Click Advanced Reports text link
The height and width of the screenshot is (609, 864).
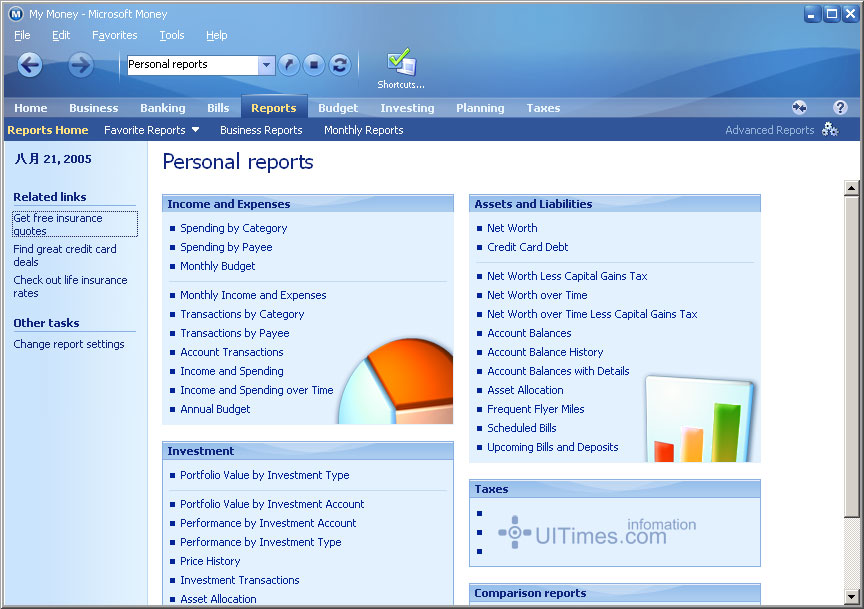[769, 130]
